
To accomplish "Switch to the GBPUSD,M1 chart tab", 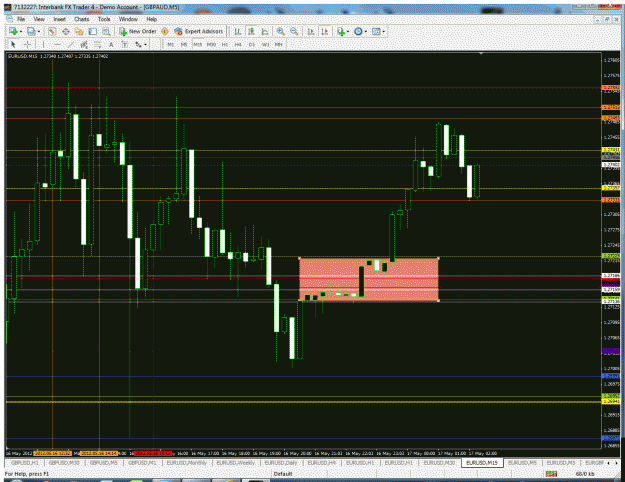I will point(142,463).
